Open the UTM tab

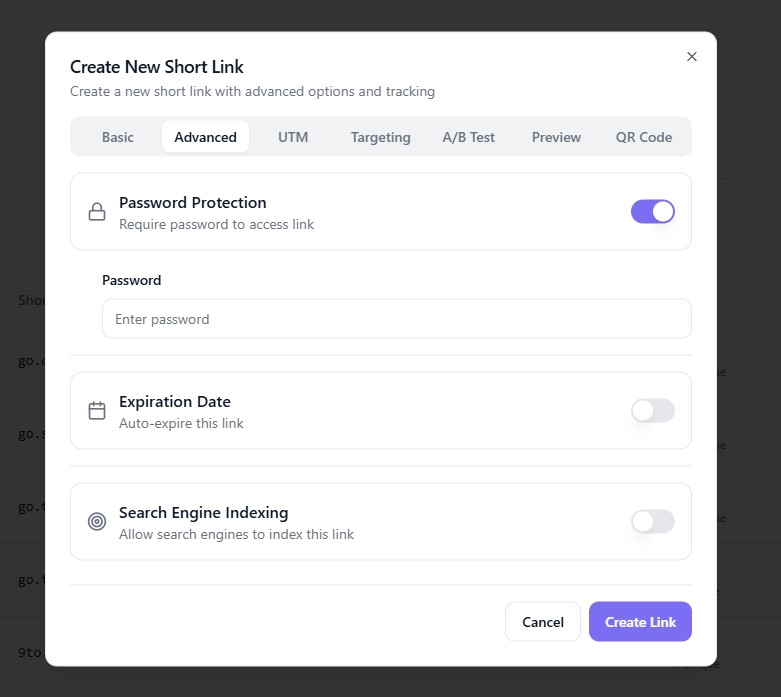293,137
